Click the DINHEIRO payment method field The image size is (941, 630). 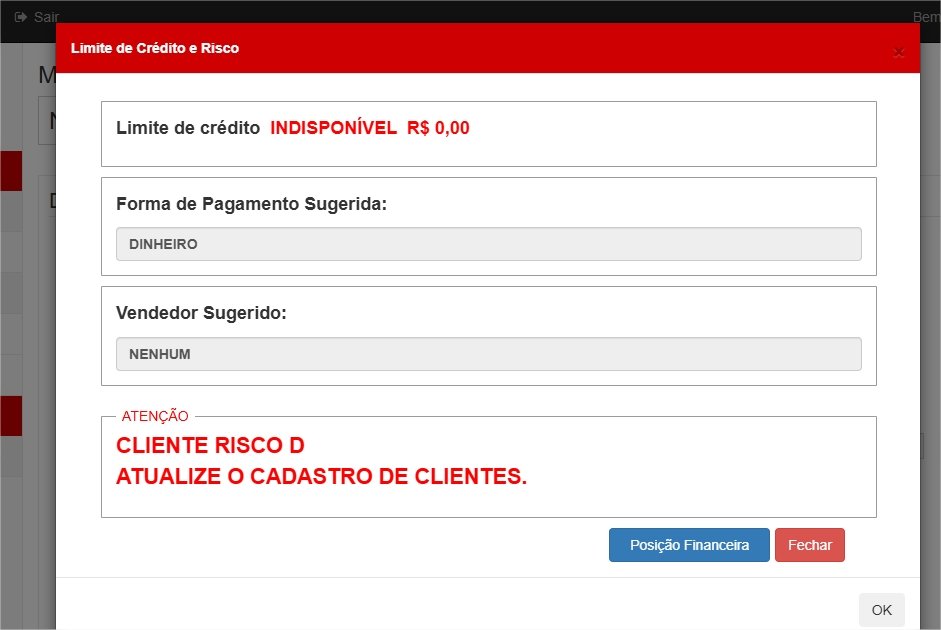pyautogui.click(x=489, y=244)
